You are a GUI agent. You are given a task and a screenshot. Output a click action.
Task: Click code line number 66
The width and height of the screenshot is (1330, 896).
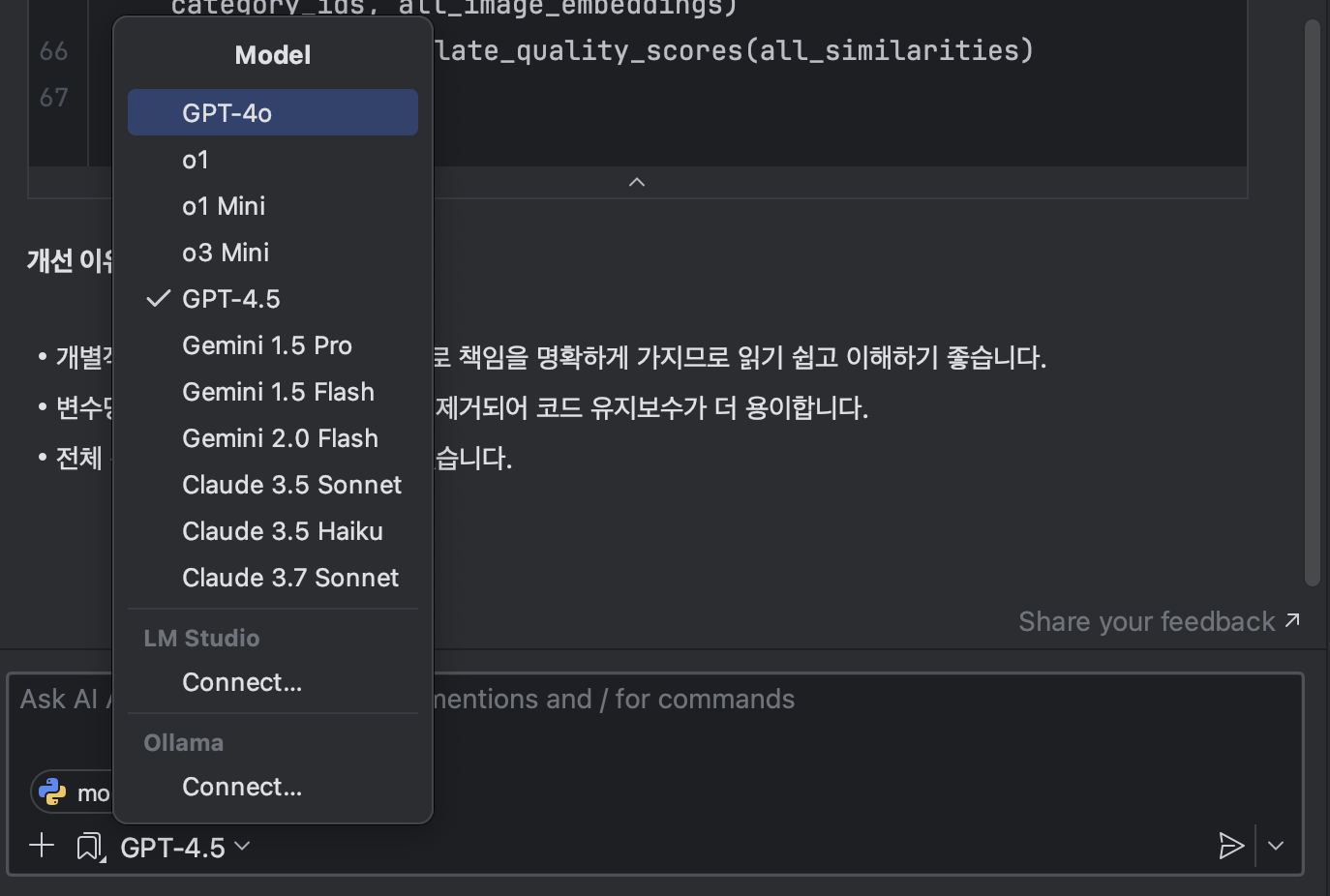tap(54, 50)
